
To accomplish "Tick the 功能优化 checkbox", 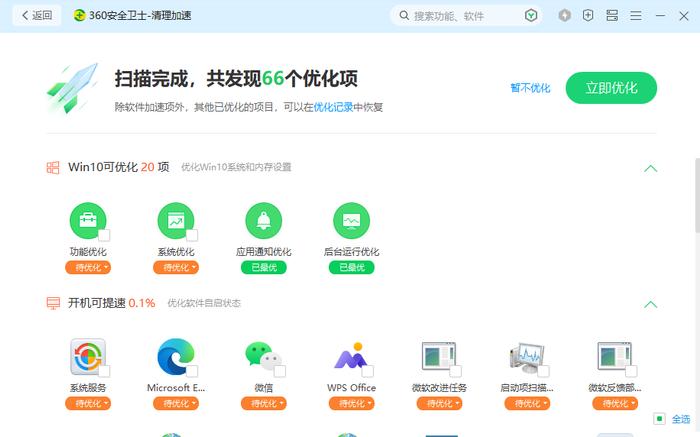I will (x=104, y=235).
